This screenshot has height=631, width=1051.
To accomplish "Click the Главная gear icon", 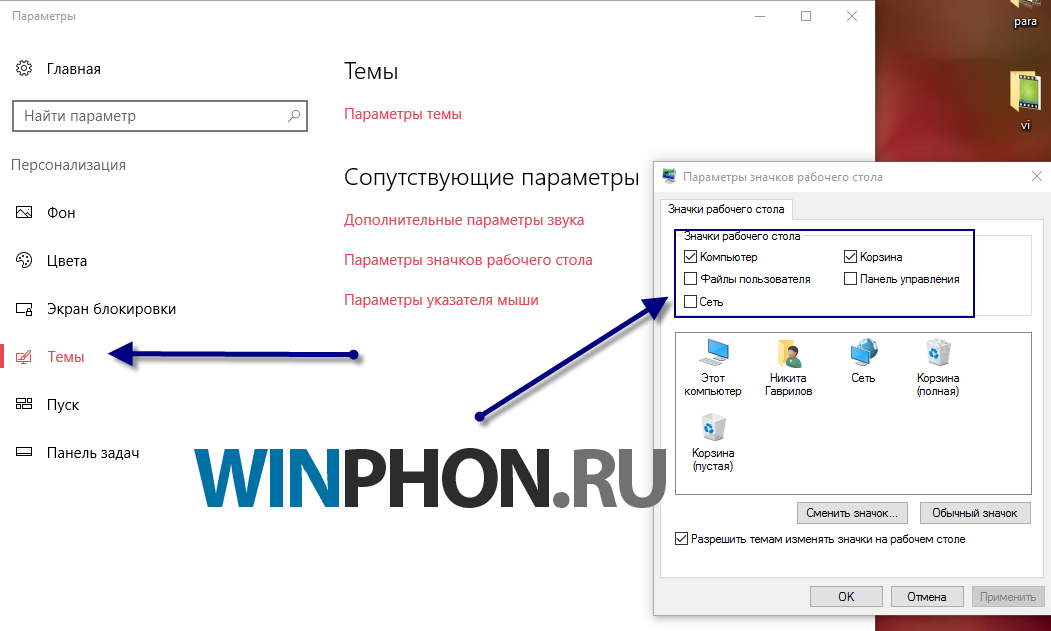I will tap(24, 68).
